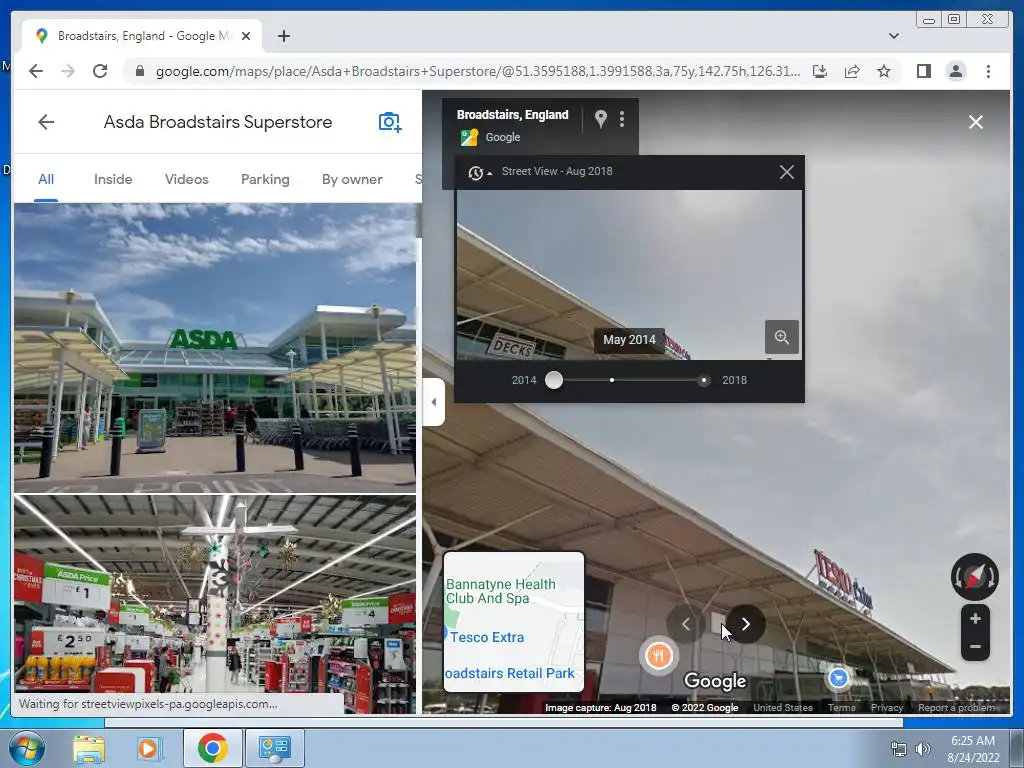Select the middle timeline date marker
1024x768 pixels.
pos(611,380)
